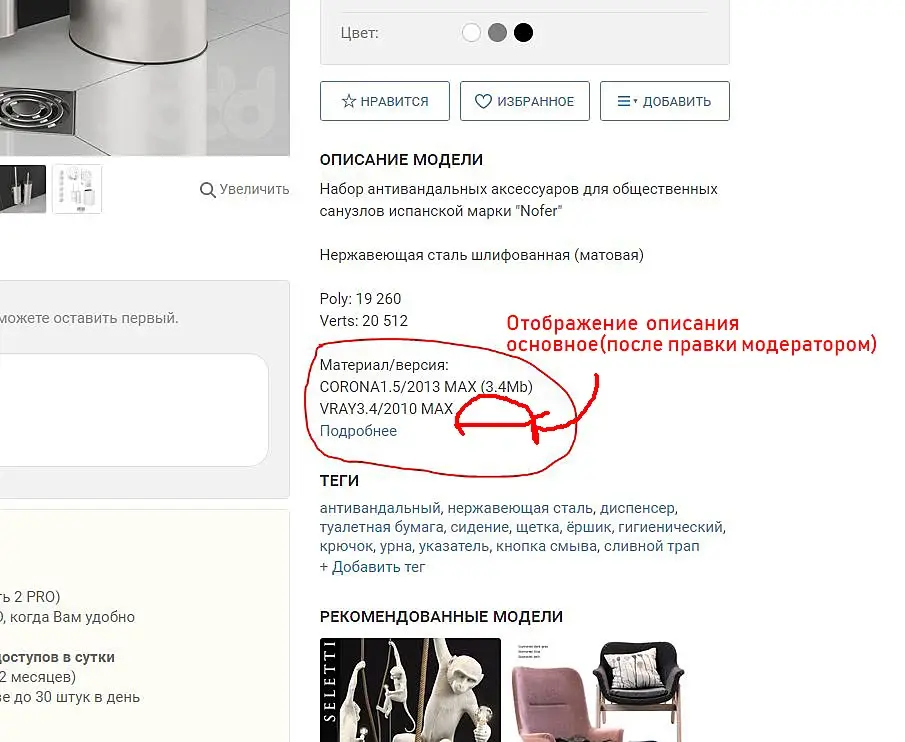The image size is (905, 742).
Task: Click the сливной трап tag
Action: tap(652, 546)
